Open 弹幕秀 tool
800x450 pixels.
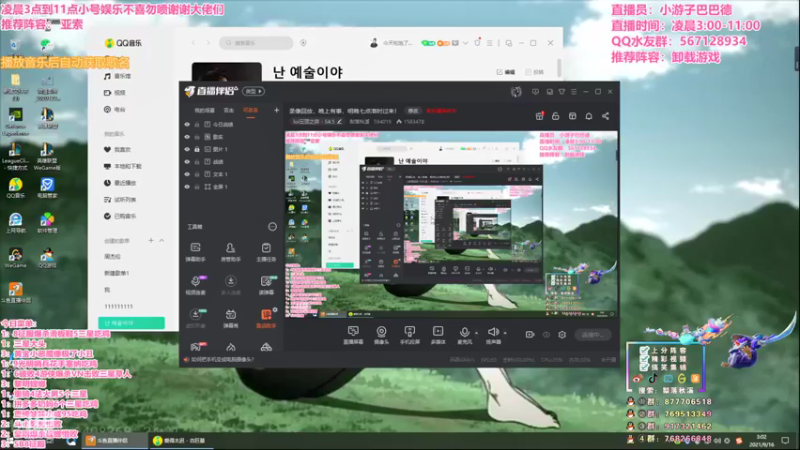[x=231, y=318]
